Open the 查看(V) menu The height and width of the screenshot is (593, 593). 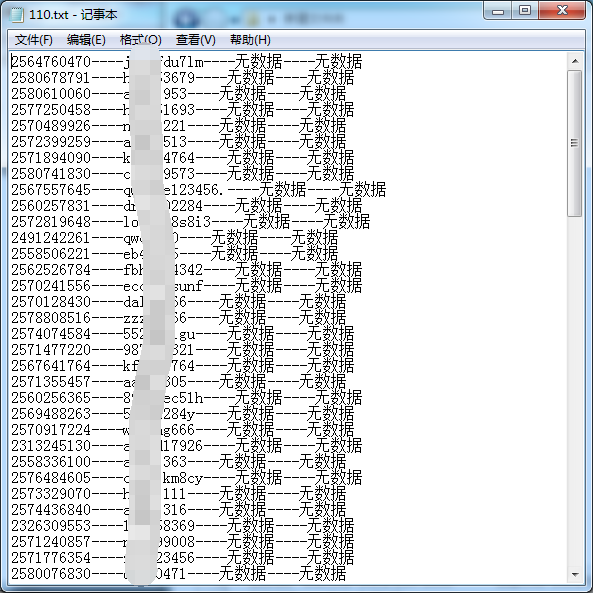point(196,40)
